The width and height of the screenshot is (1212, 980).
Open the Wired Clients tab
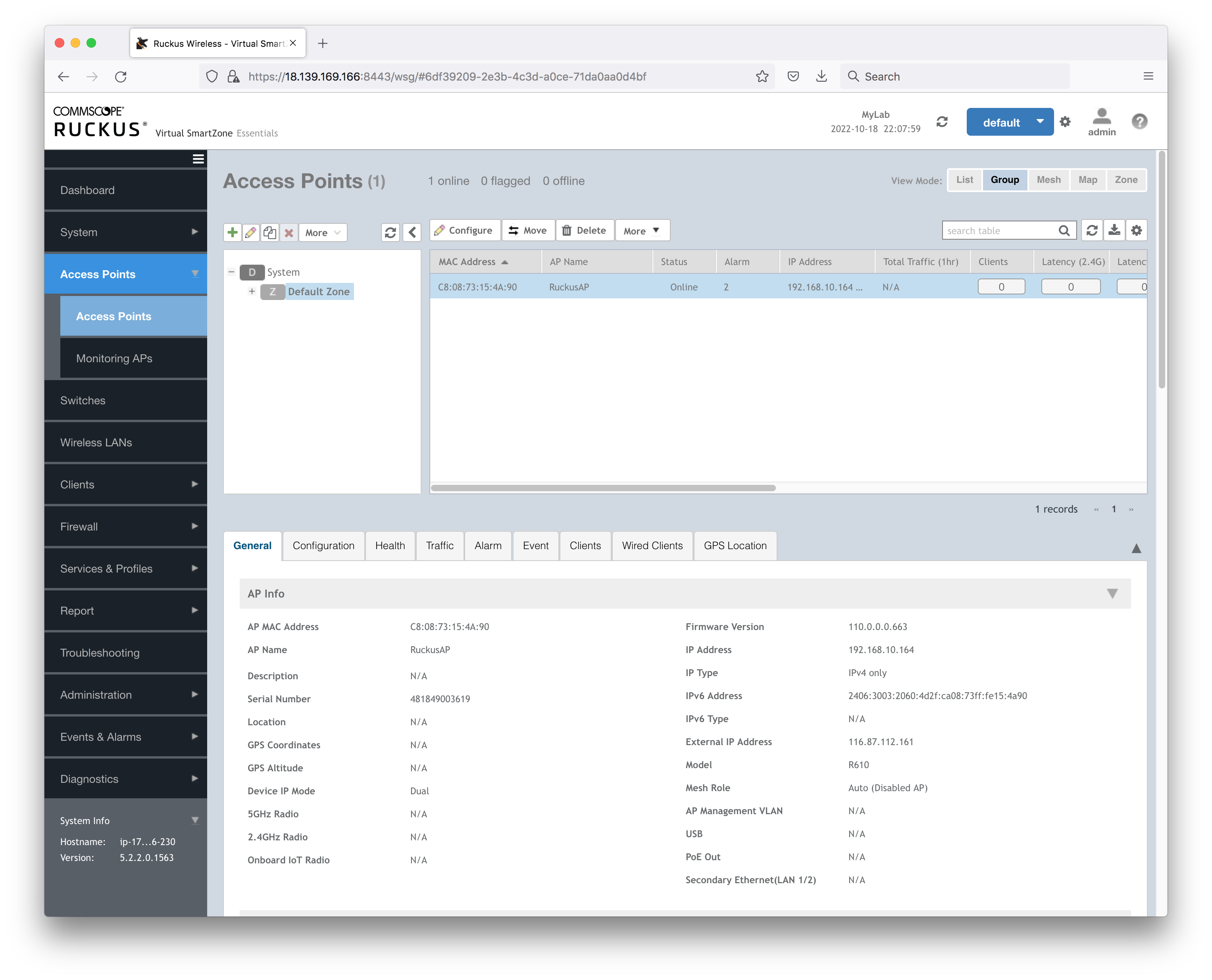click(652, 545)
